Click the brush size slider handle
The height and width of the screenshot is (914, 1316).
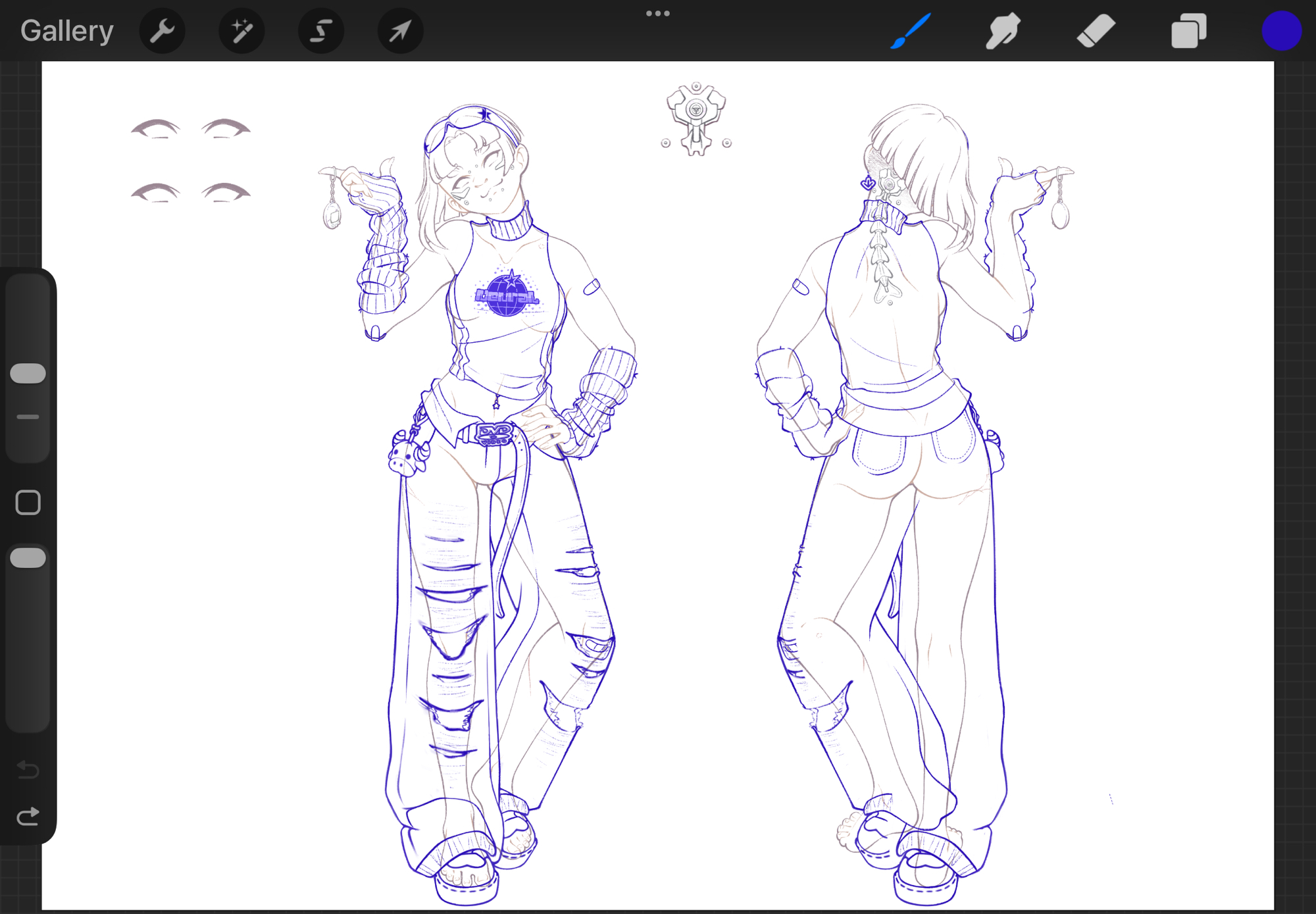(28, 373)
